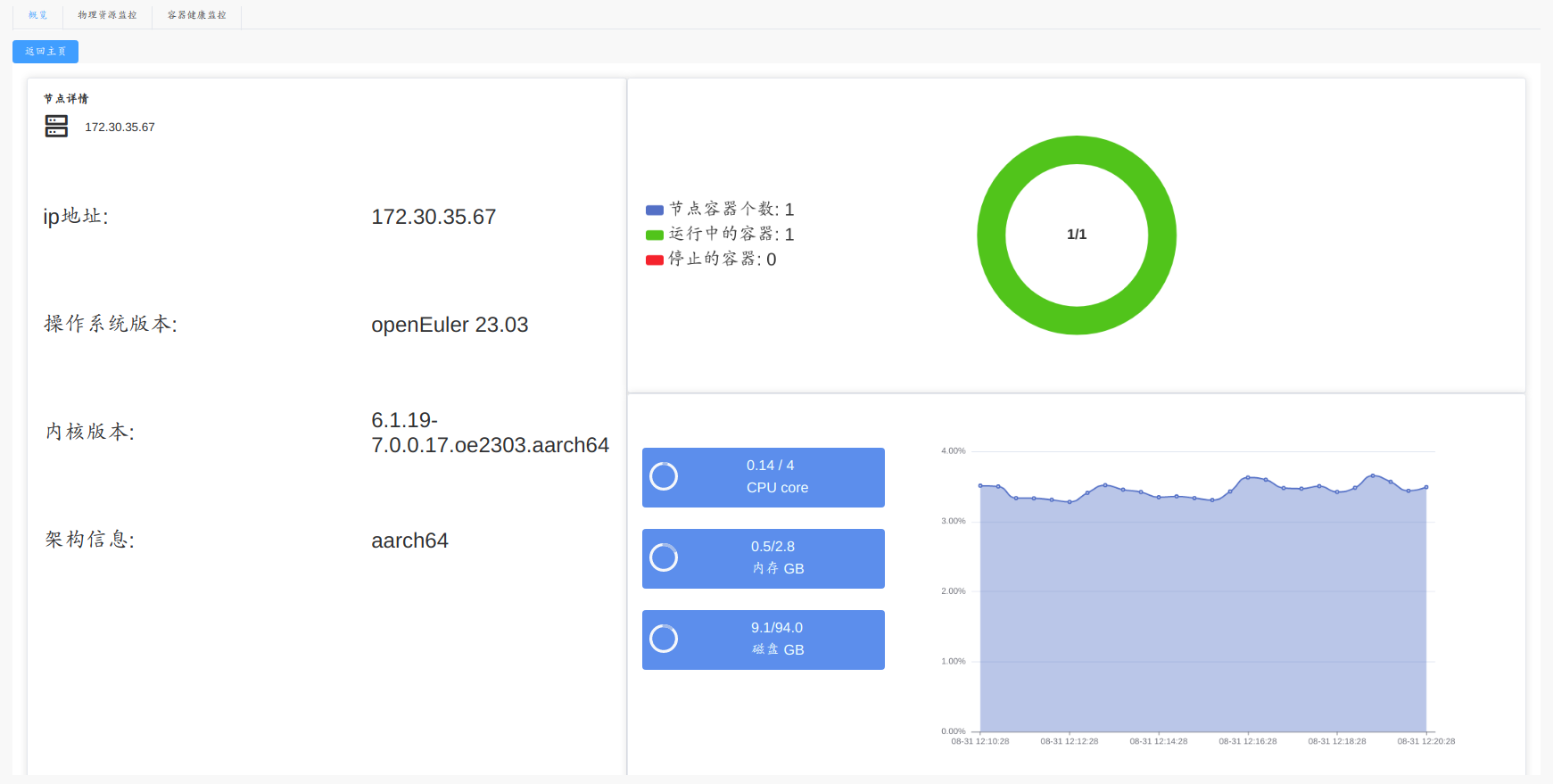Click the first data point at 12:10:28

click(x=980, y=486)
